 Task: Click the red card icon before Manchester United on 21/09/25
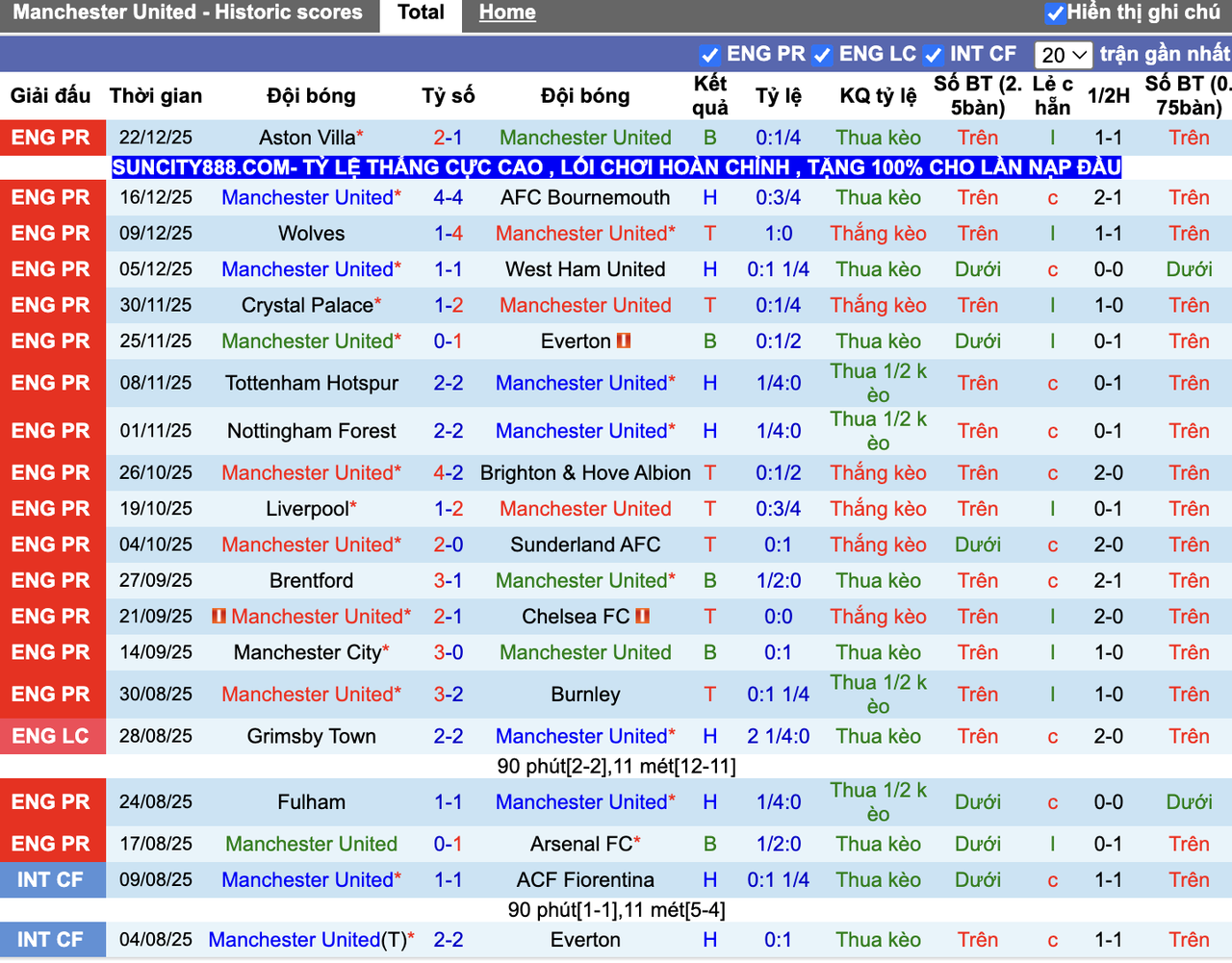[219, 616]
